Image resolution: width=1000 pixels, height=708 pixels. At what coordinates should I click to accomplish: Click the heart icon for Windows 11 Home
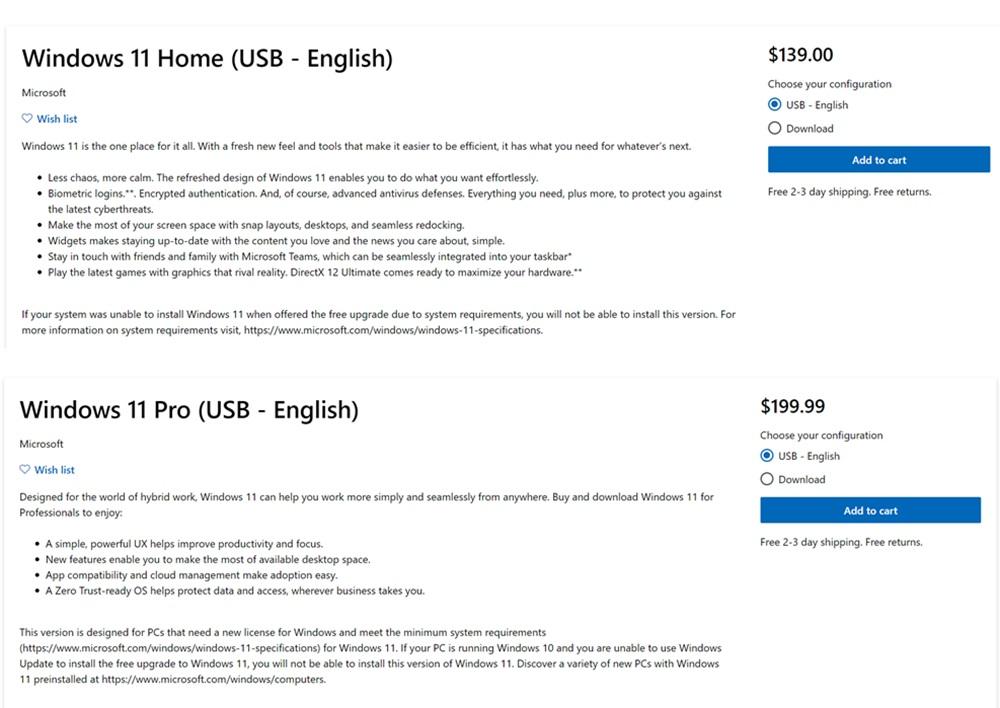coord(27,118)
